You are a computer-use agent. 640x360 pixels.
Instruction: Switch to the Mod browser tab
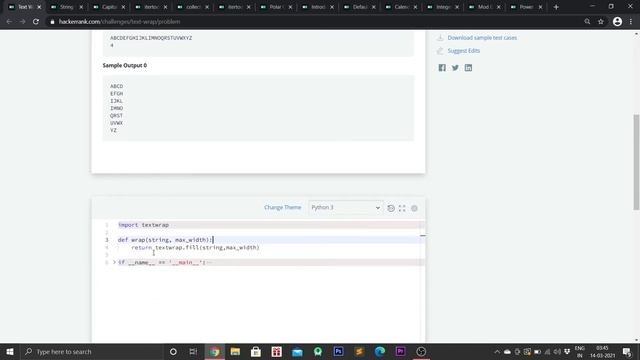tap(484, 7)
